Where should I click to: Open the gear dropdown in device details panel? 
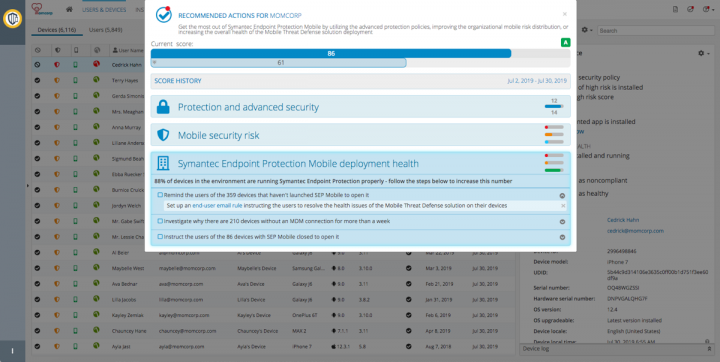click(x=703, y=53)
